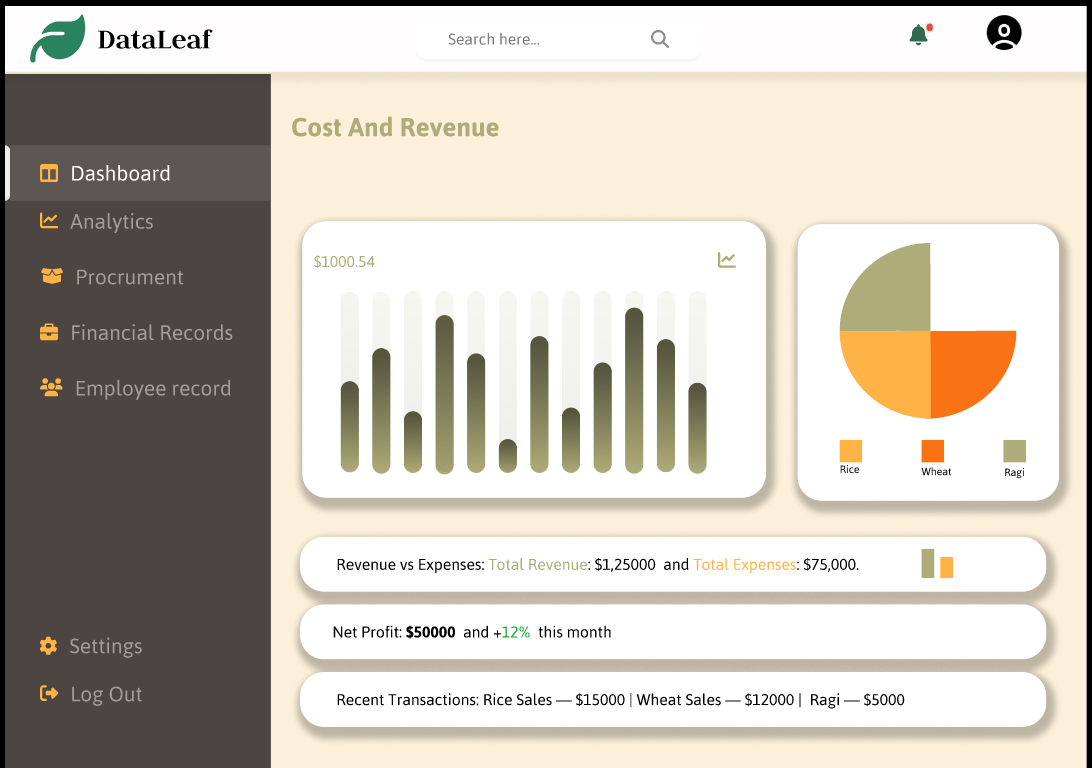Select the Dashboard menu label
1092x768 pixels.
[x=120, y=173]
